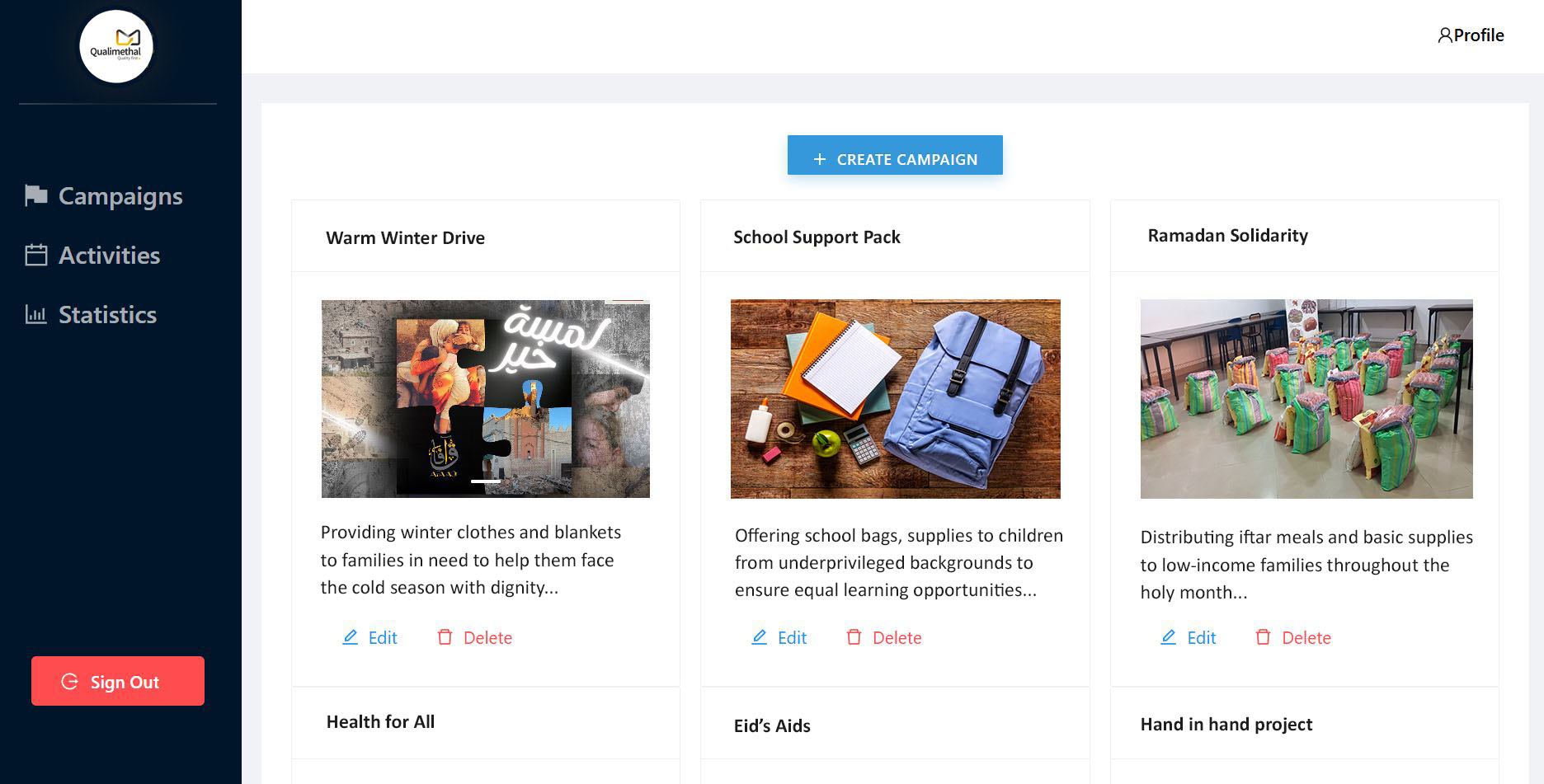
Task: Click pencil icon on Warm Winter Drive card
Action: pos(351,637)
